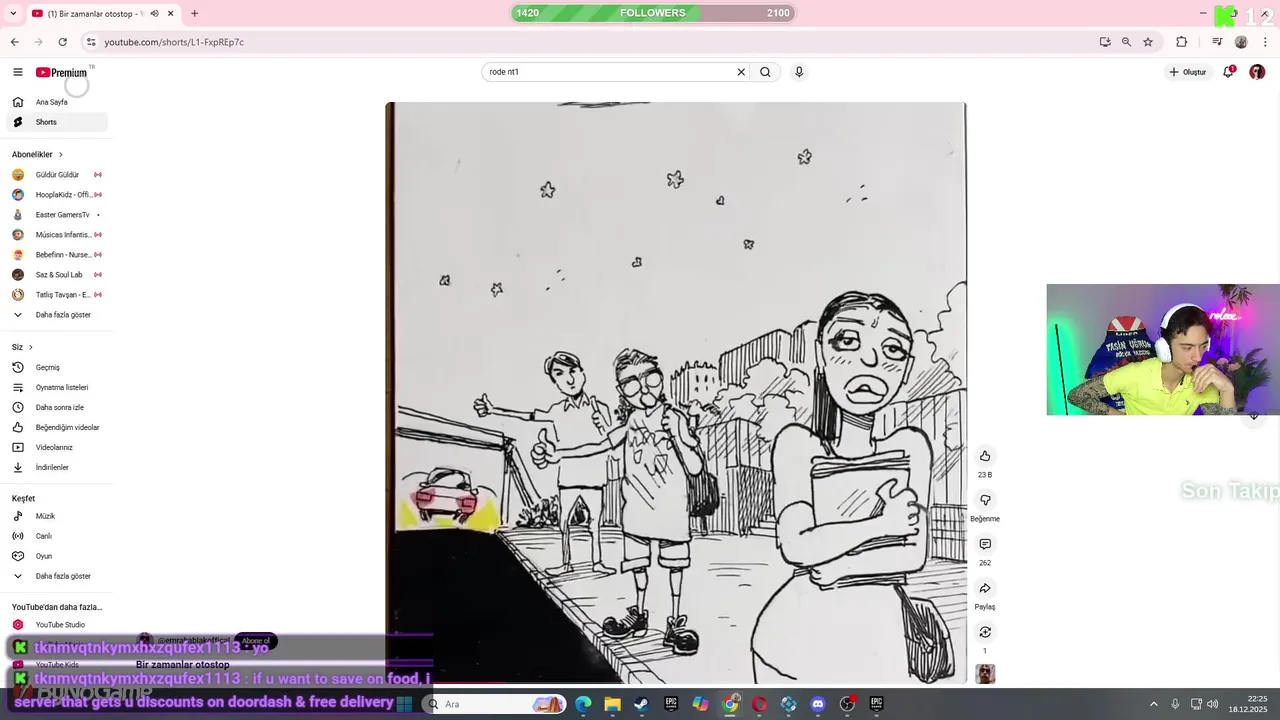Open Tatlış Tavşan subscription
The width and height of the screenshot is (1280, 720).
coord(57,295)
